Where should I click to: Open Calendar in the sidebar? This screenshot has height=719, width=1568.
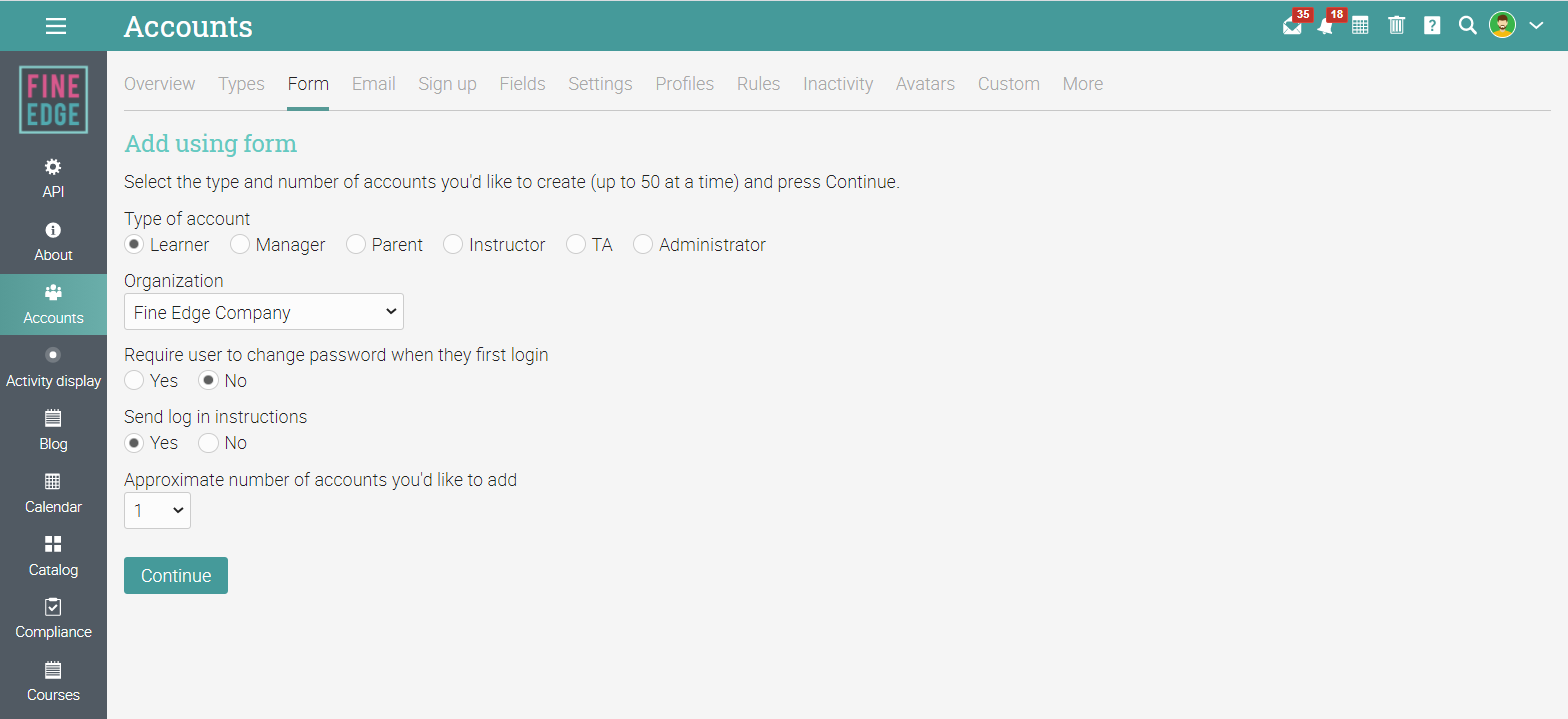(x=53, y=494)
